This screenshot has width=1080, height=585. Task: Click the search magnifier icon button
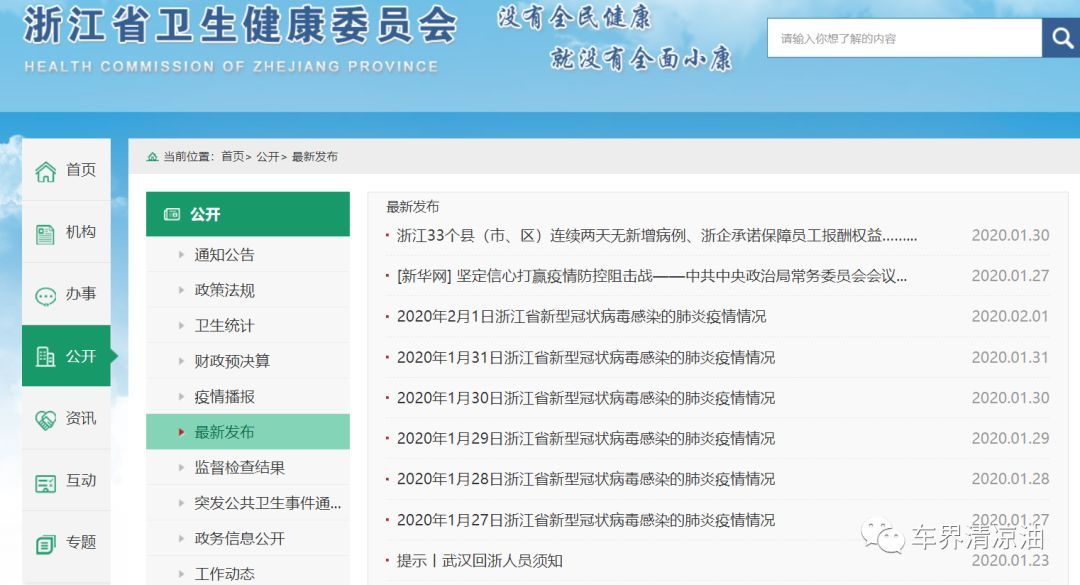coord(1061,38)
